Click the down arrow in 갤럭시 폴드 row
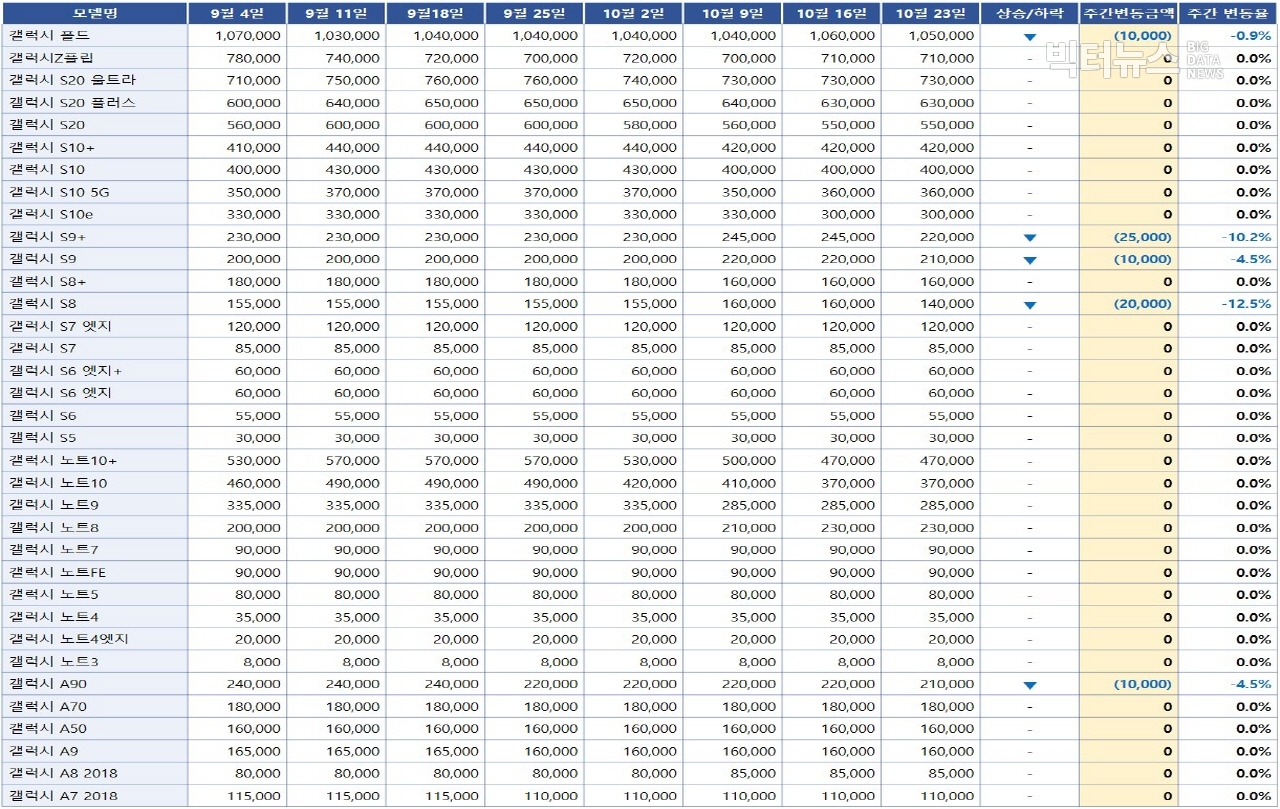Screen dimensions: 1280x809 click(x=1030, y=37)
